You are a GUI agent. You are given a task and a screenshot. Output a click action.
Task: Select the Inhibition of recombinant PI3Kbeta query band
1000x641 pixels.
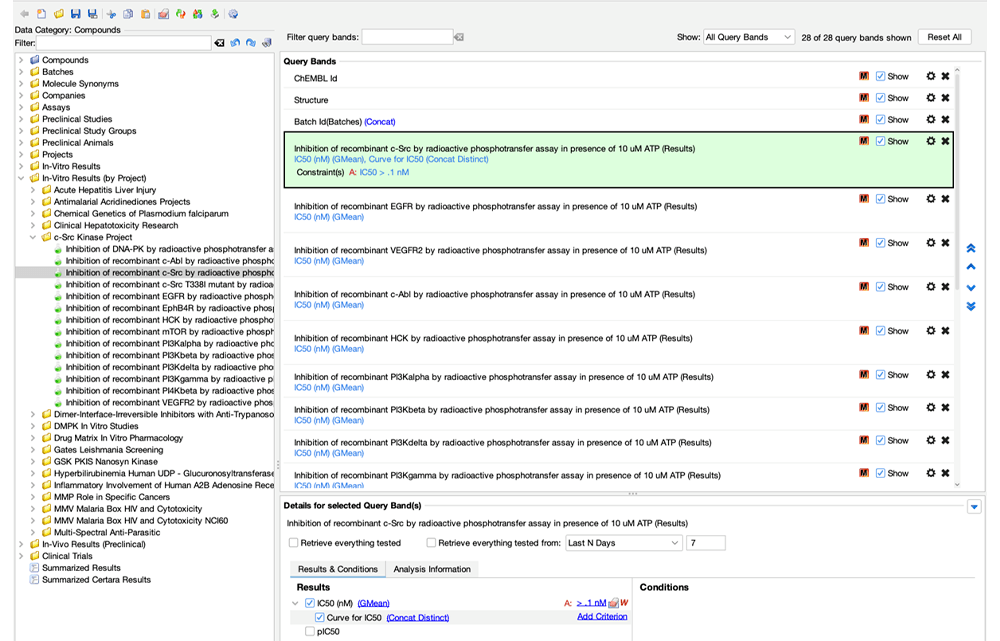point(619,413)
